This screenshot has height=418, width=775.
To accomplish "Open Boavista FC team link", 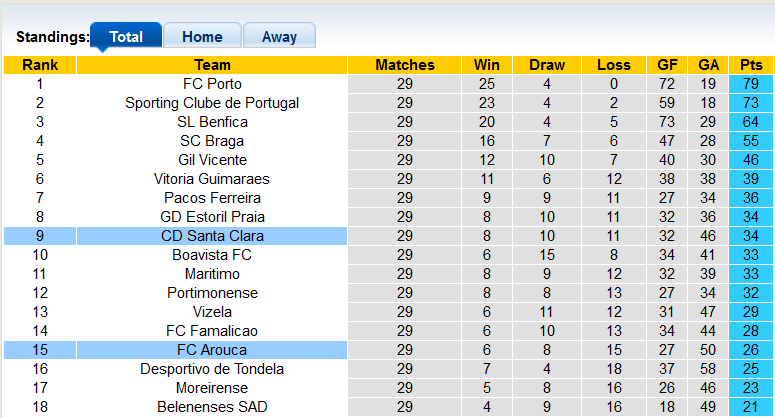I will [x=212, y=255].
